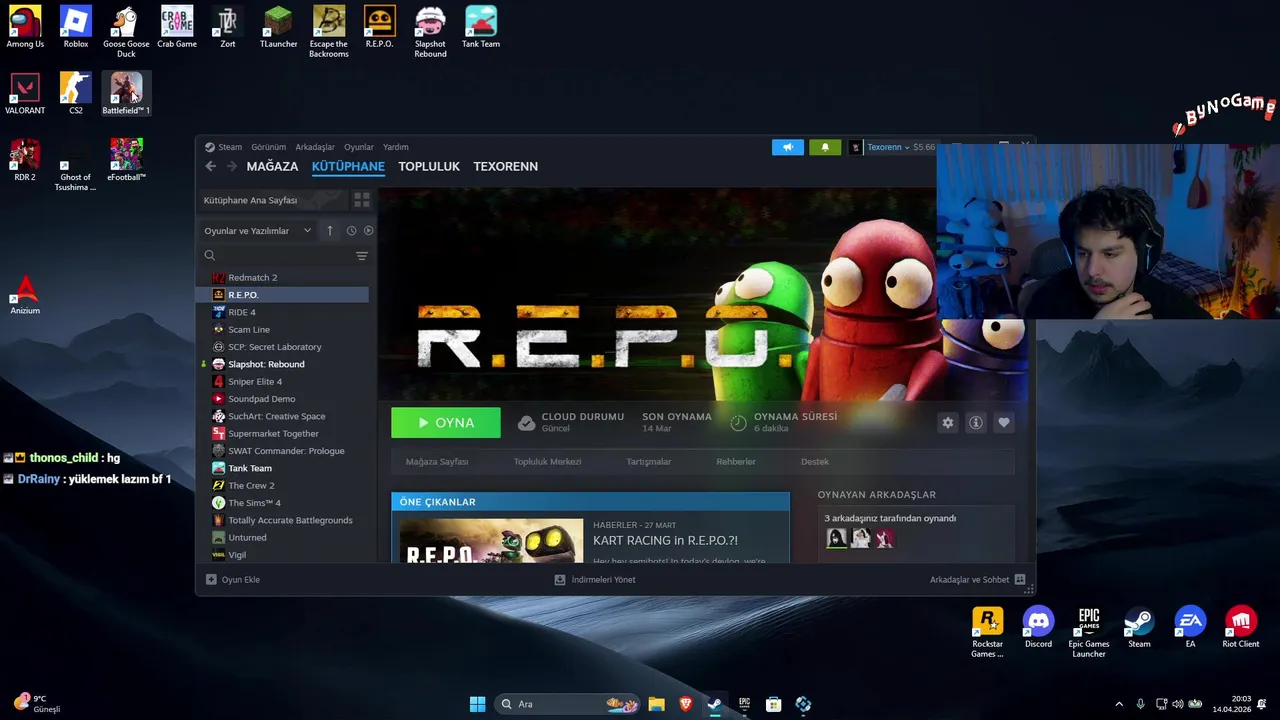The image size is (1280, 720).
Task: Open Rehberler link
Action: (x=736, y=462)
